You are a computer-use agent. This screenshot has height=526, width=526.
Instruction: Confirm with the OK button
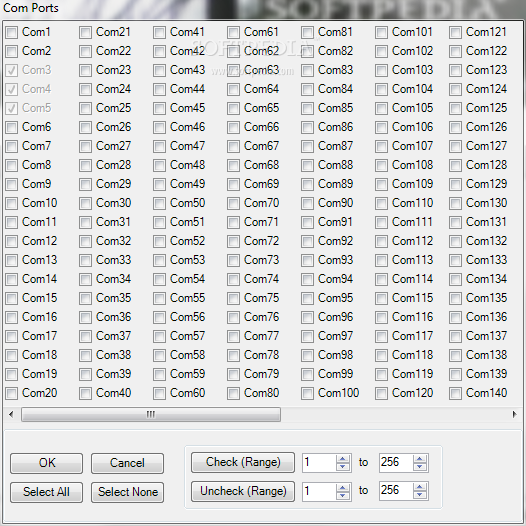[x=47, y=463]
